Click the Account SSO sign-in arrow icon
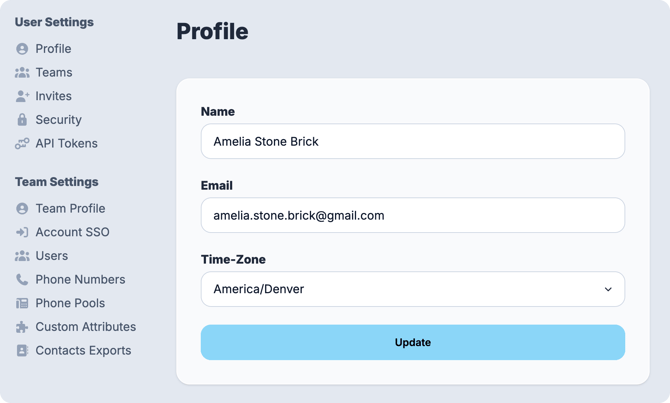The width and height of the screenshot is (670, 403). (x=22, y=232)
